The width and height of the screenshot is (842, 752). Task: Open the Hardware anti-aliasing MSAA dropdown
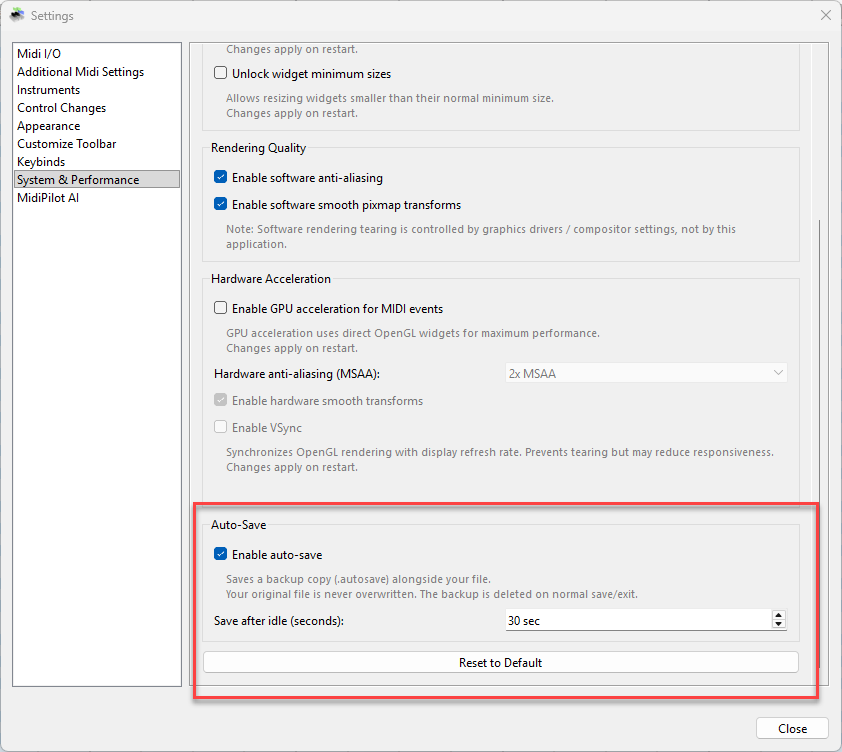tap(646, 372)
